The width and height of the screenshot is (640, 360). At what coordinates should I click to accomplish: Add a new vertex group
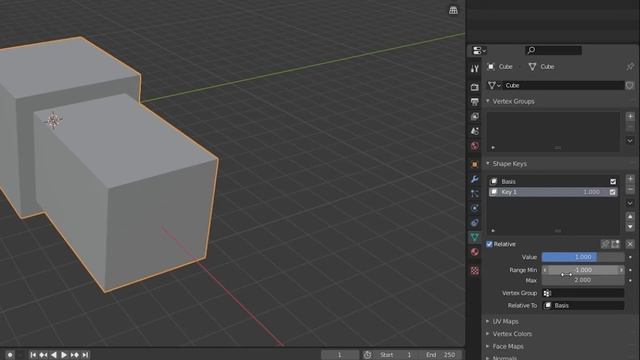coord(630,117)
